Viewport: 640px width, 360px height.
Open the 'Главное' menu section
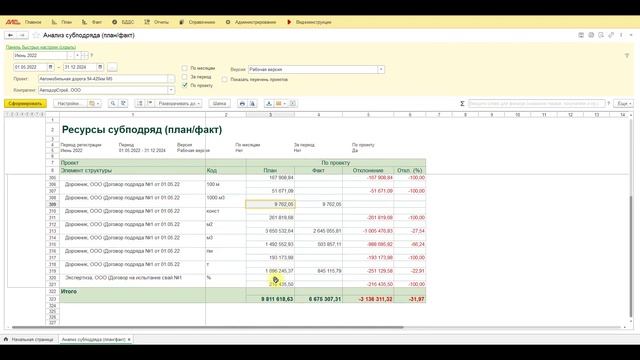(33, 22)
